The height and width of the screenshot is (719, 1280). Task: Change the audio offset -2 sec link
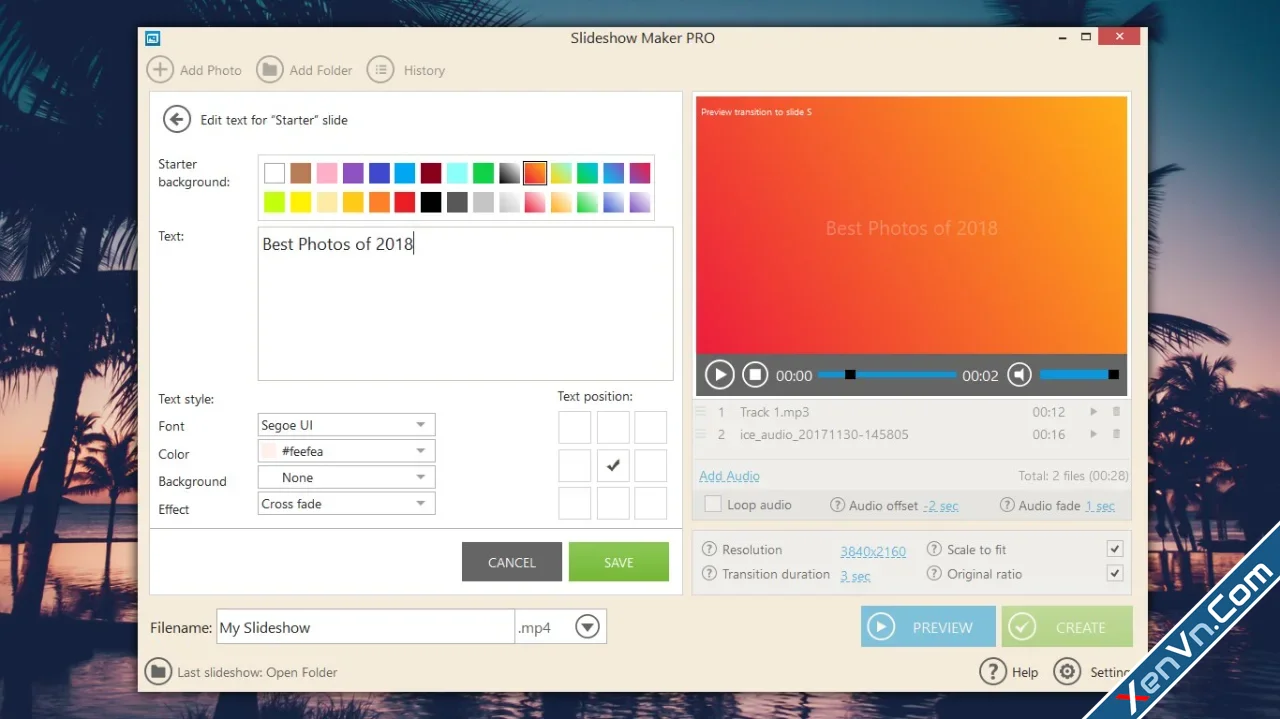(940, 506)
